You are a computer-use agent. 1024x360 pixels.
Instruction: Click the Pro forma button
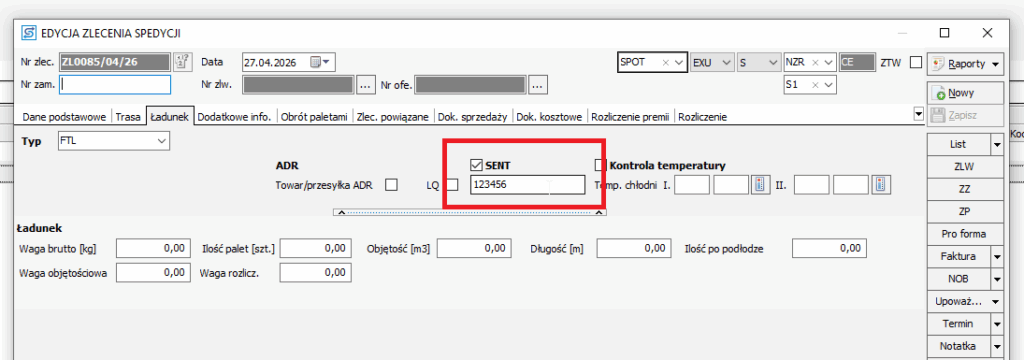point(963,234)
